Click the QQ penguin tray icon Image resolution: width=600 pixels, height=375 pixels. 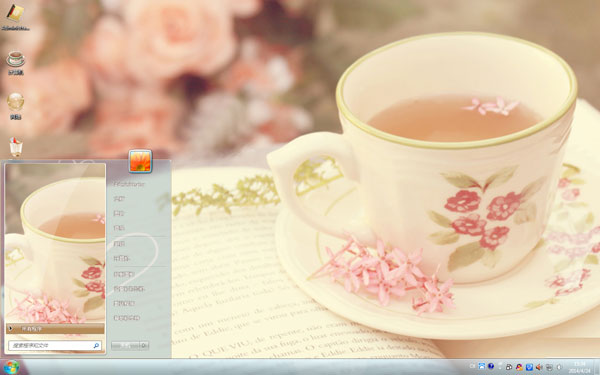click(519, 367)
